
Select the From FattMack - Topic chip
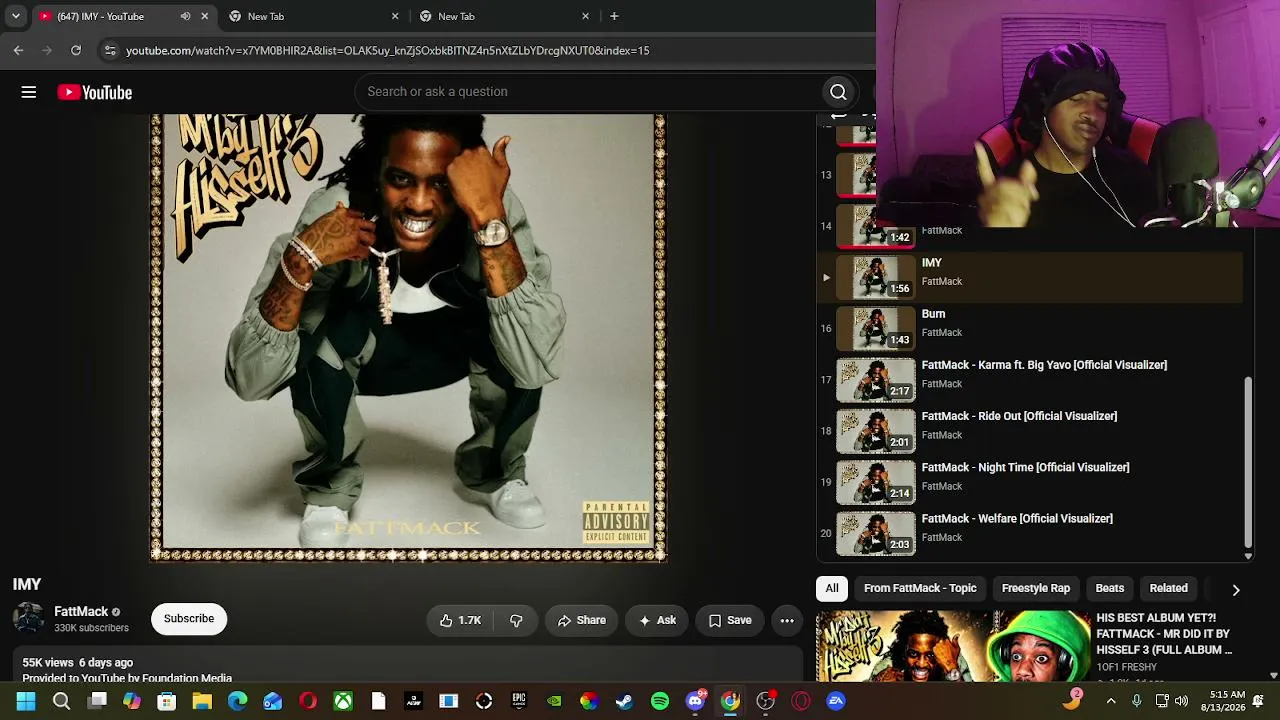tap(920, 588)
